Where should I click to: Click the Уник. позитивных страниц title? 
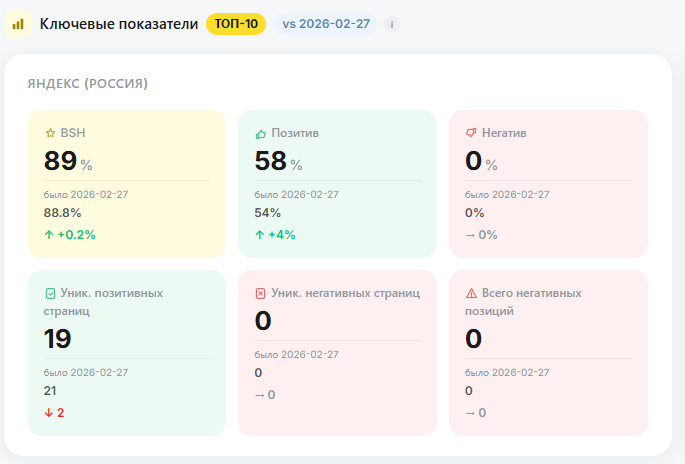coord(104,302)
